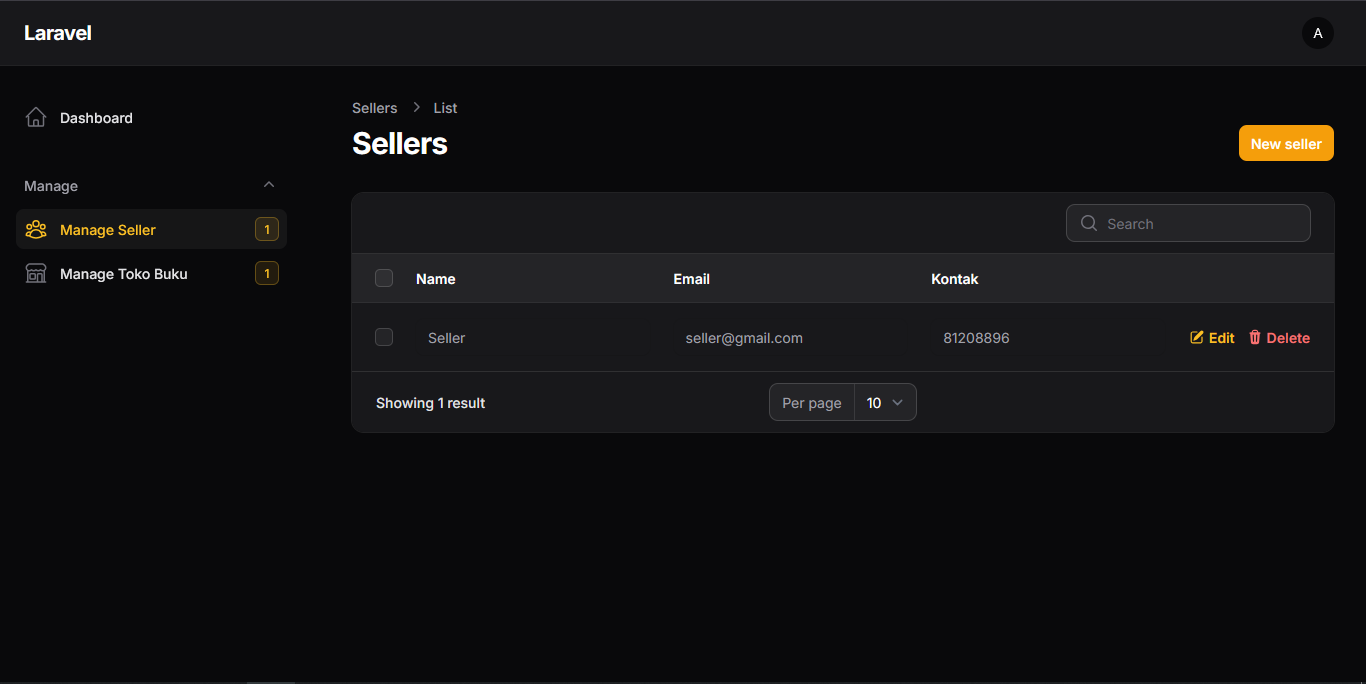Open the Per page dropdown
This screenshot has height=684, width=1366.
[x=885, y=403]
